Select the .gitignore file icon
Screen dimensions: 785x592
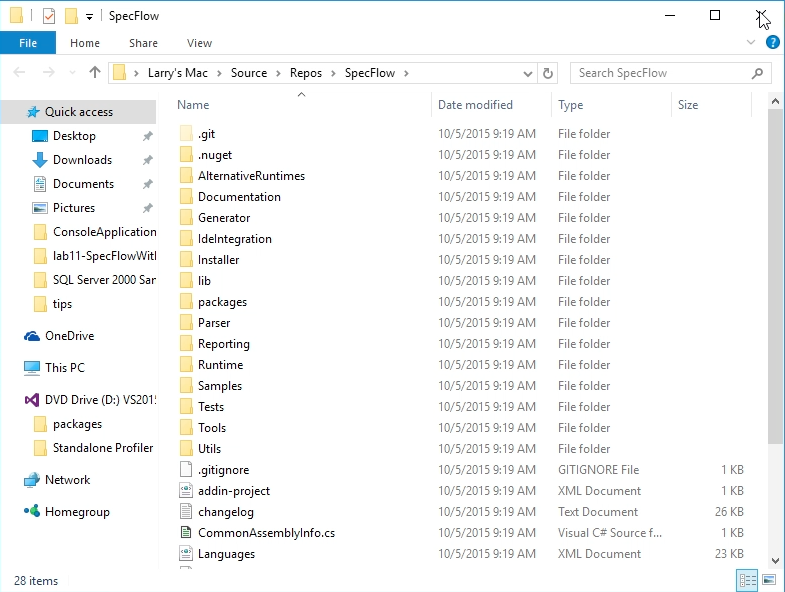point(186,470)
